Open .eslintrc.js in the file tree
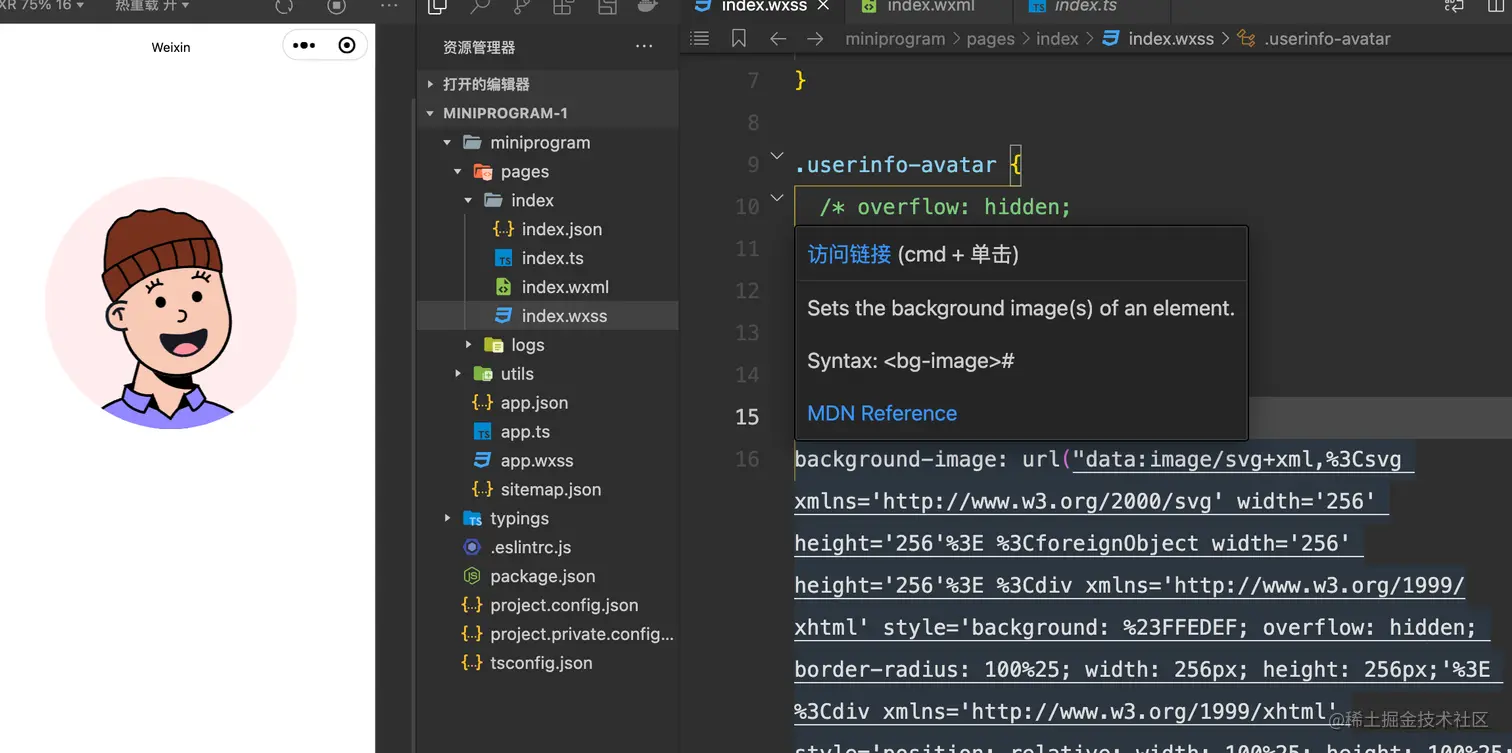 click(x=531, y=548)
